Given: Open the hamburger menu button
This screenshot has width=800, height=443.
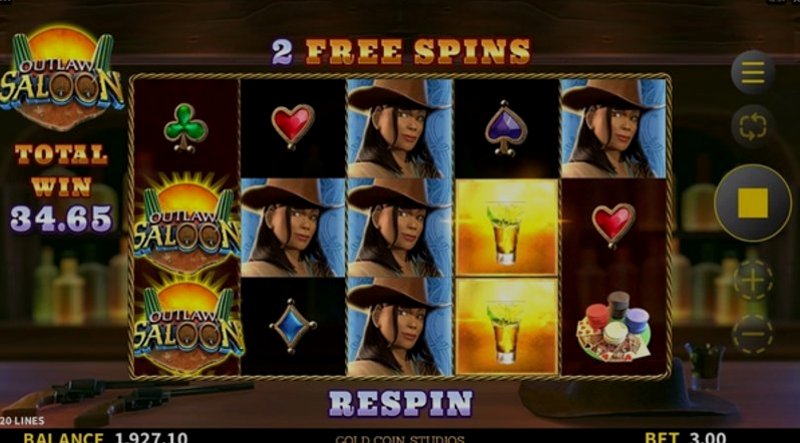Looking at the screenshot, I should point(753,72).
